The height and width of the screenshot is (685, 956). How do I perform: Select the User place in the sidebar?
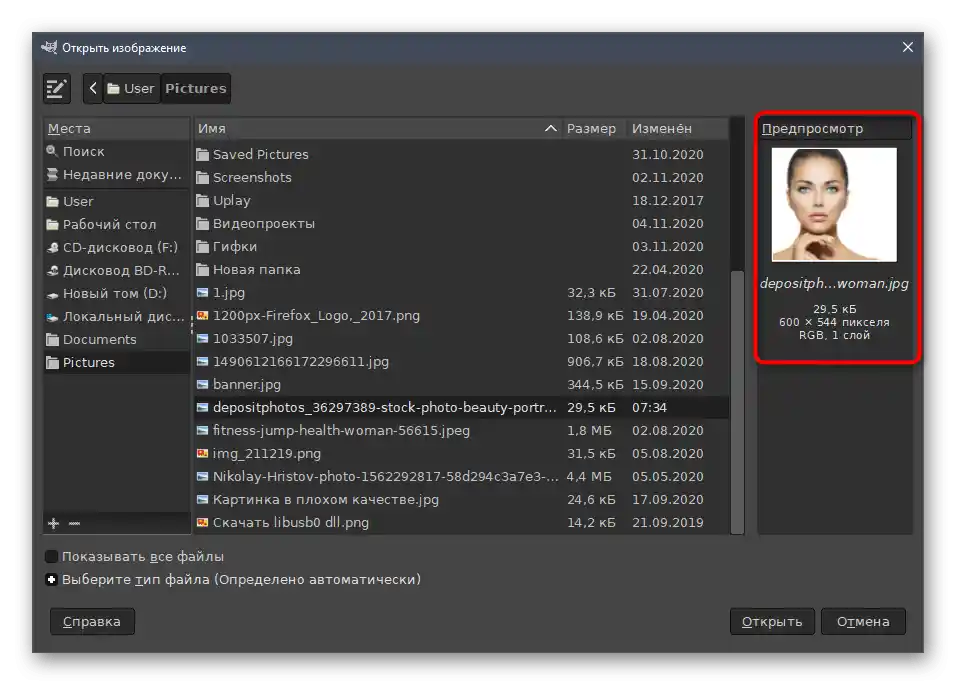[116, 201]
